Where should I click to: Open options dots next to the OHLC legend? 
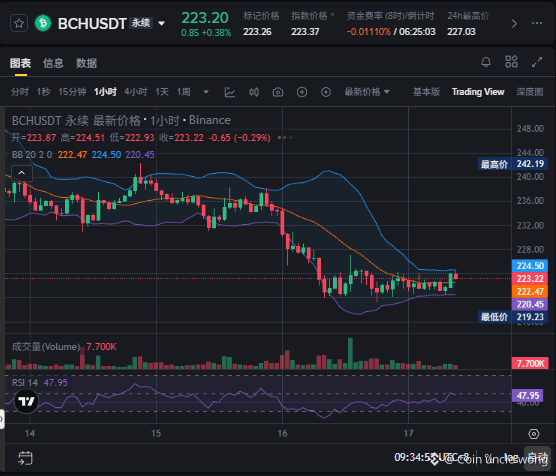[x=285, y=137]
